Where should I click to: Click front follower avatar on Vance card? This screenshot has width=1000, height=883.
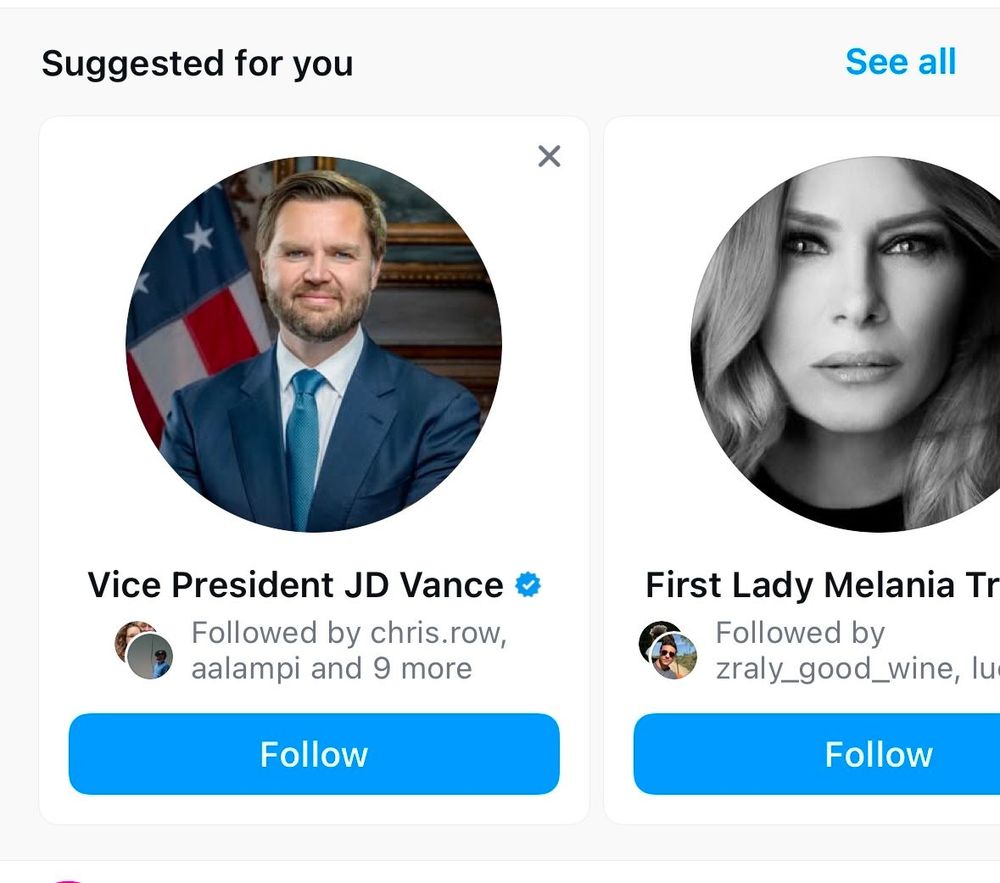coord(151,658)
